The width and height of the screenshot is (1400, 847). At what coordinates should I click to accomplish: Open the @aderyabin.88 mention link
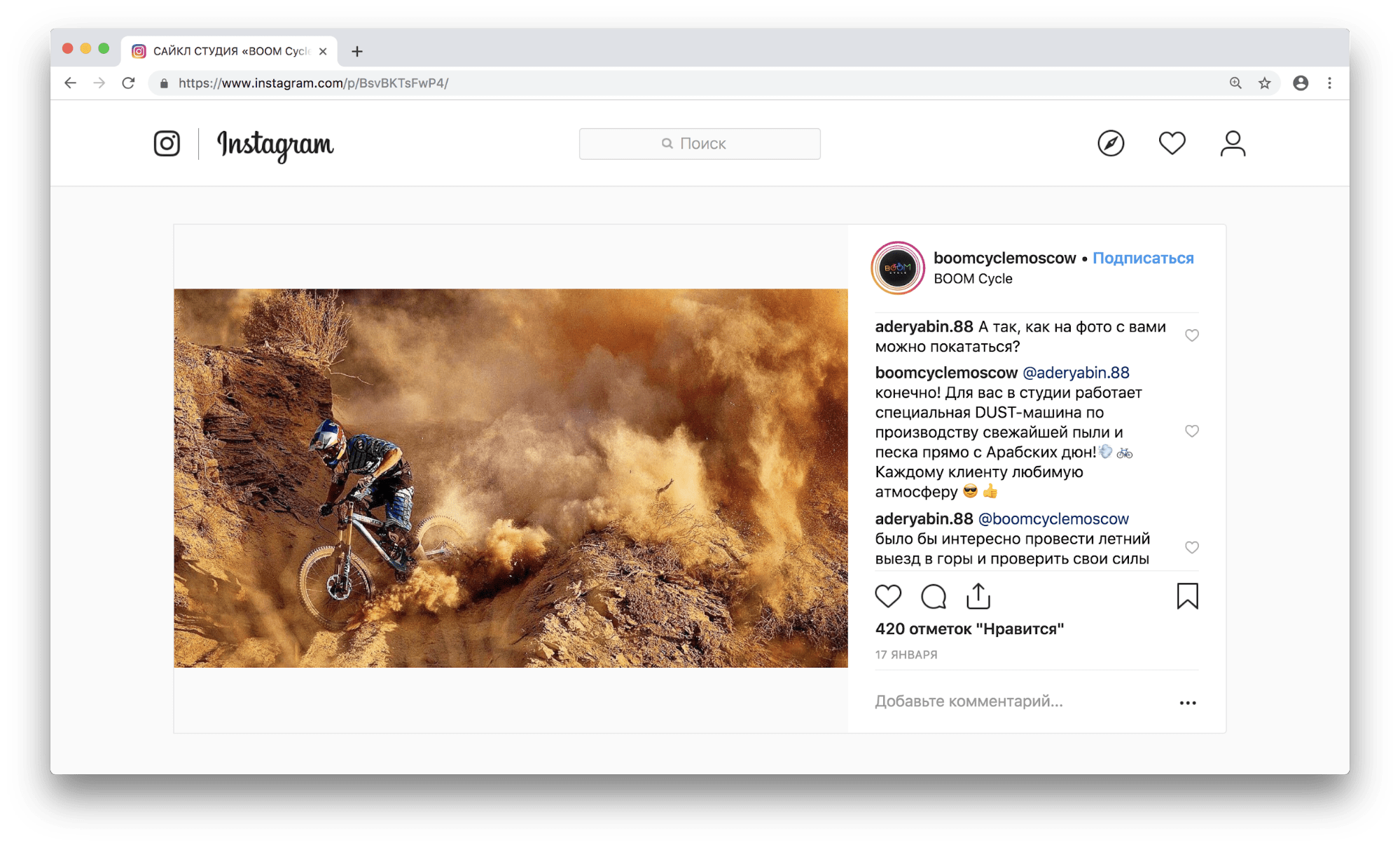[x=1076, y=373]
